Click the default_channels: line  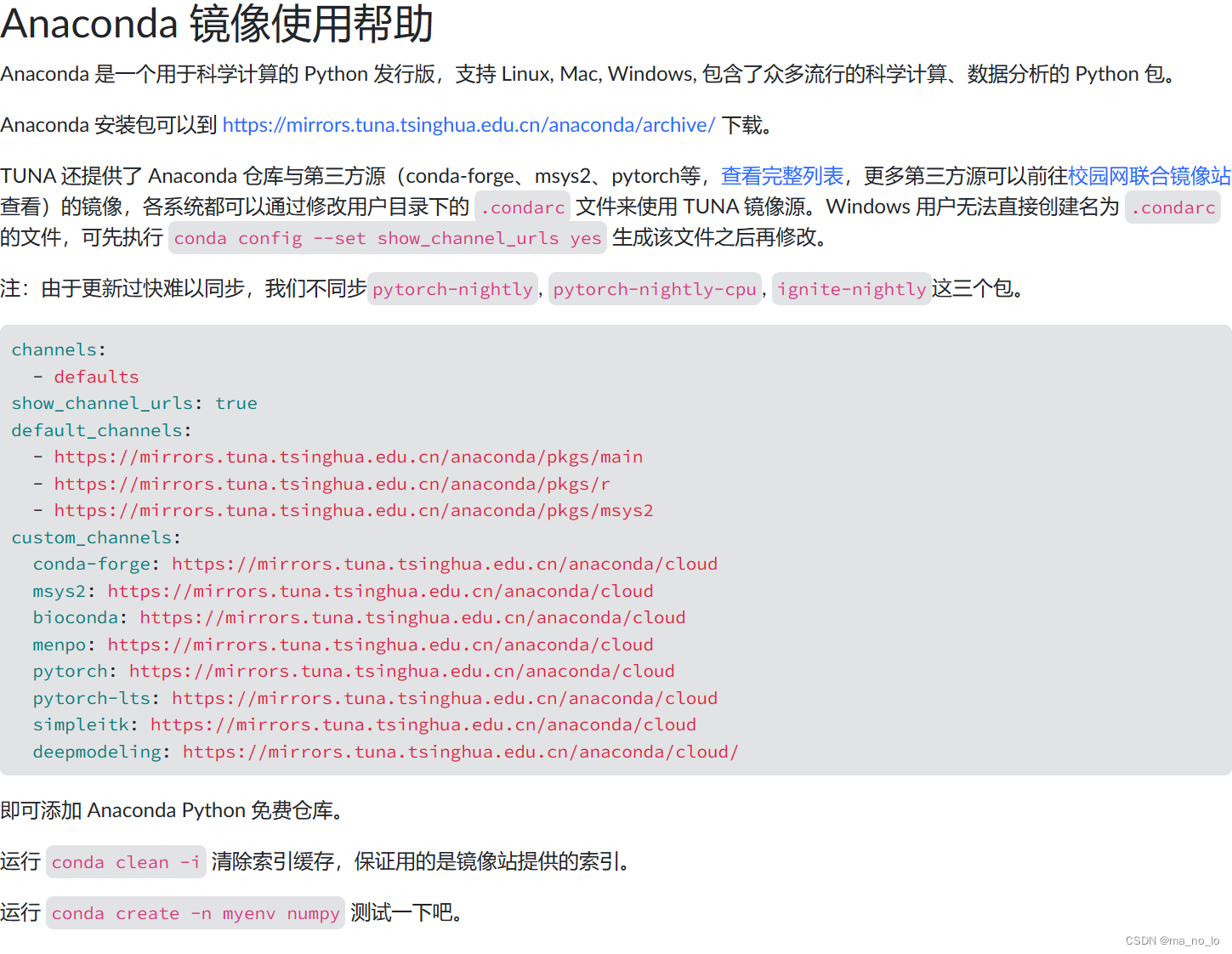[x=102, y=430]
